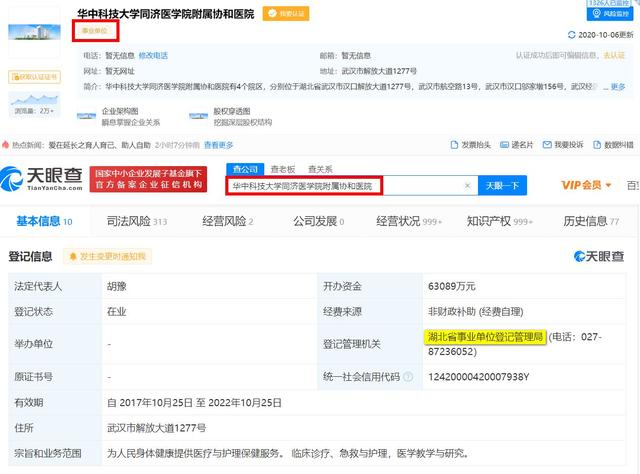Switch to 经营风险 tab
The height and width of the screenshot is (474, 640).
(228, 221)
